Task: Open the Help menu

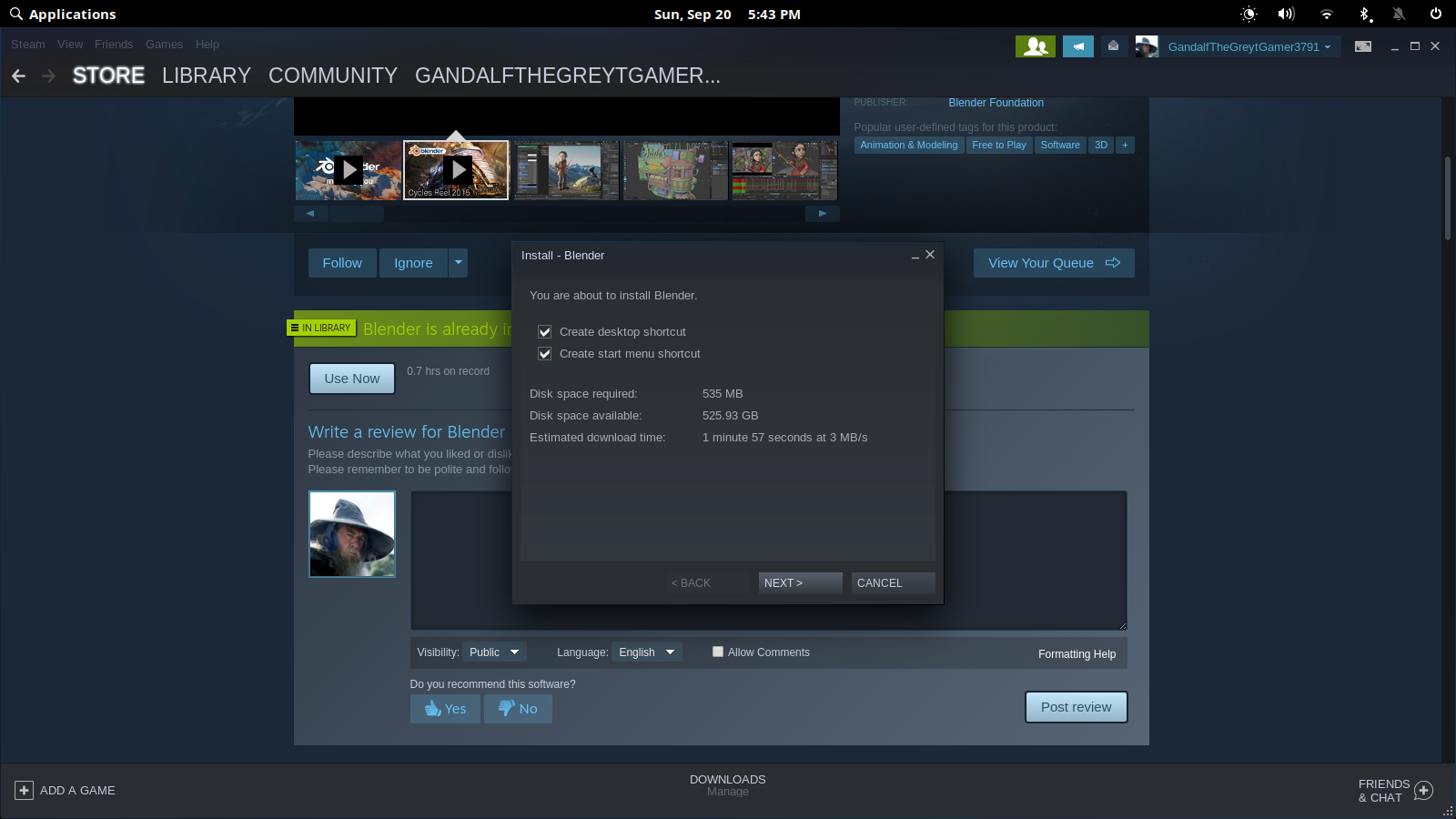Action: pyautogui.click(x=207, y=44)
